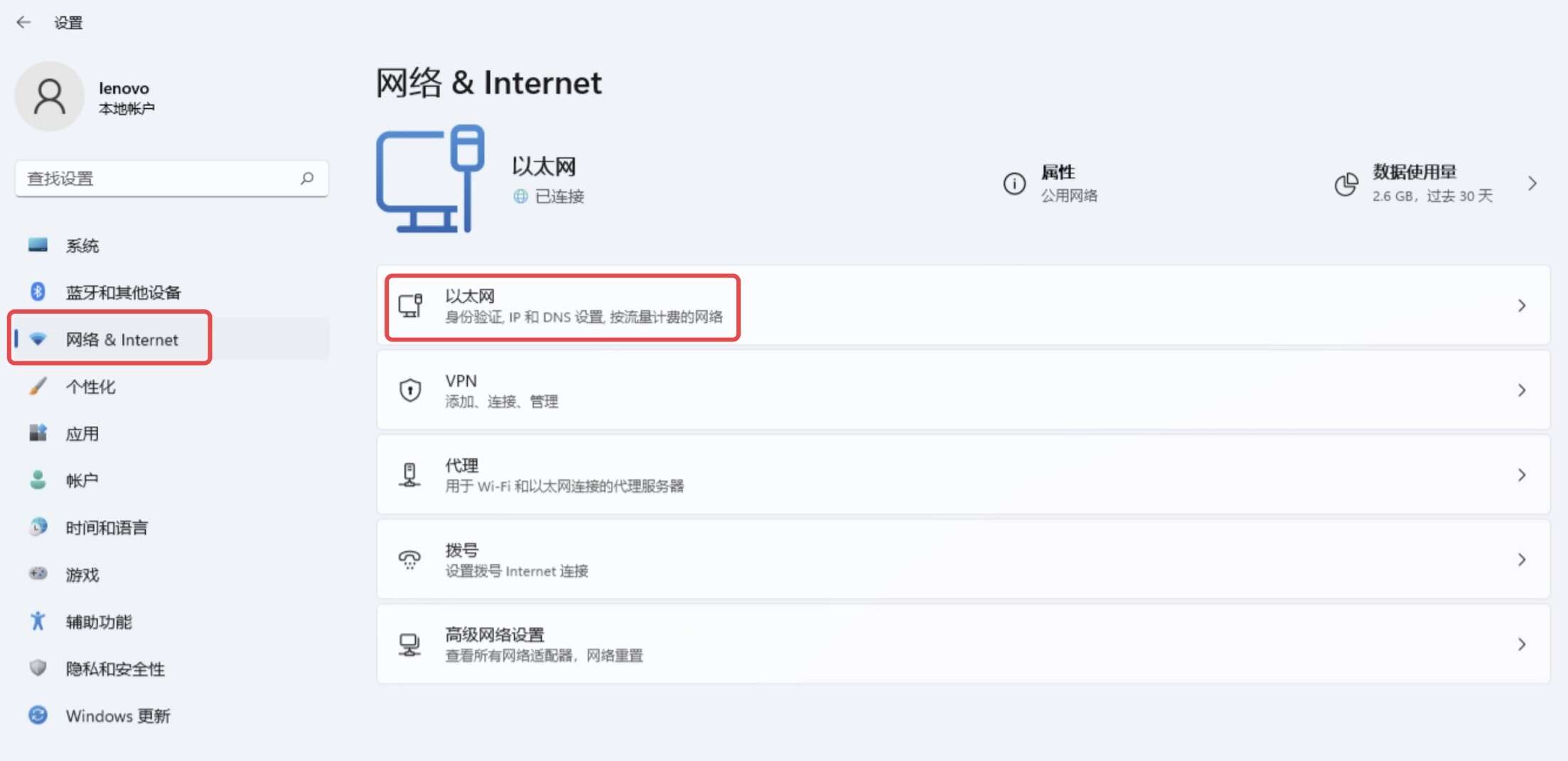The height and width of the screenshot is (761, 1568).
Task: Select the Time and language (时间和语言) icon
Action: pyautogui.click(x=37, y=527)
